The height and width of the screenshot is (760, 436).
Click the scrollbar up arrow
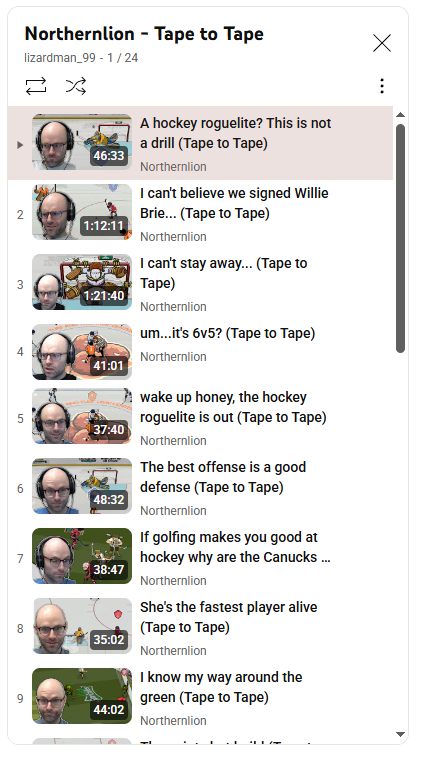[x=400, y=115]
